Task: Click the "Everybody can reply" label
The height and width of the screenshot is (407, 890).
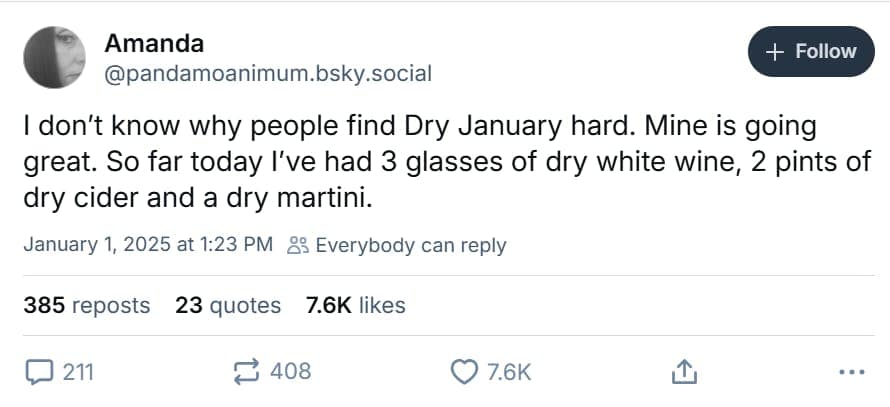Action: (x=410, y=245)
